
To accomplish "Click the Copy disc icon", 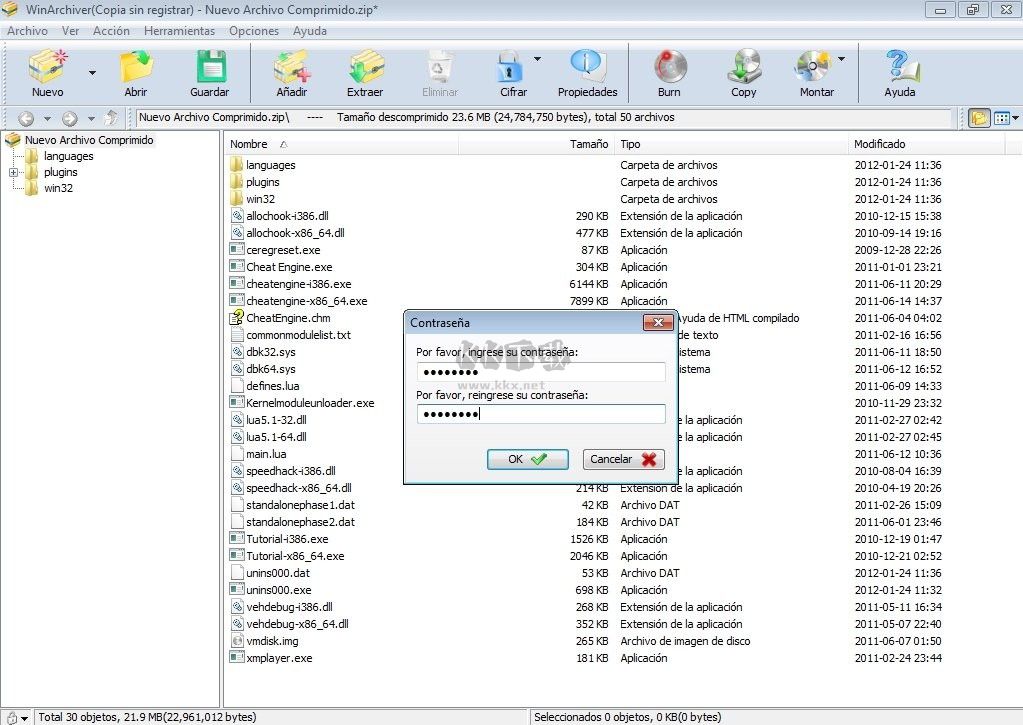I will pos(743,67).
